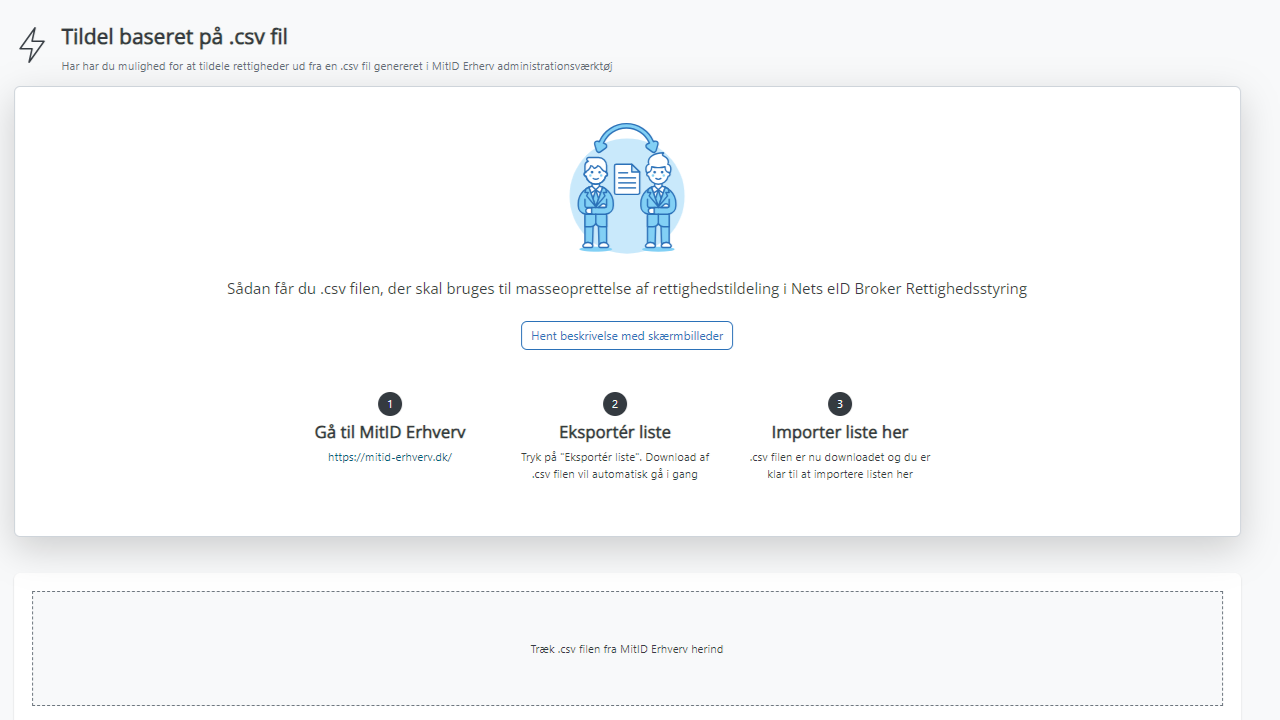This screenshot has height=720, width=1280.
Task: Click the two-people file exchange illustration
Action: pyautogui.click(x=627, y=188)
